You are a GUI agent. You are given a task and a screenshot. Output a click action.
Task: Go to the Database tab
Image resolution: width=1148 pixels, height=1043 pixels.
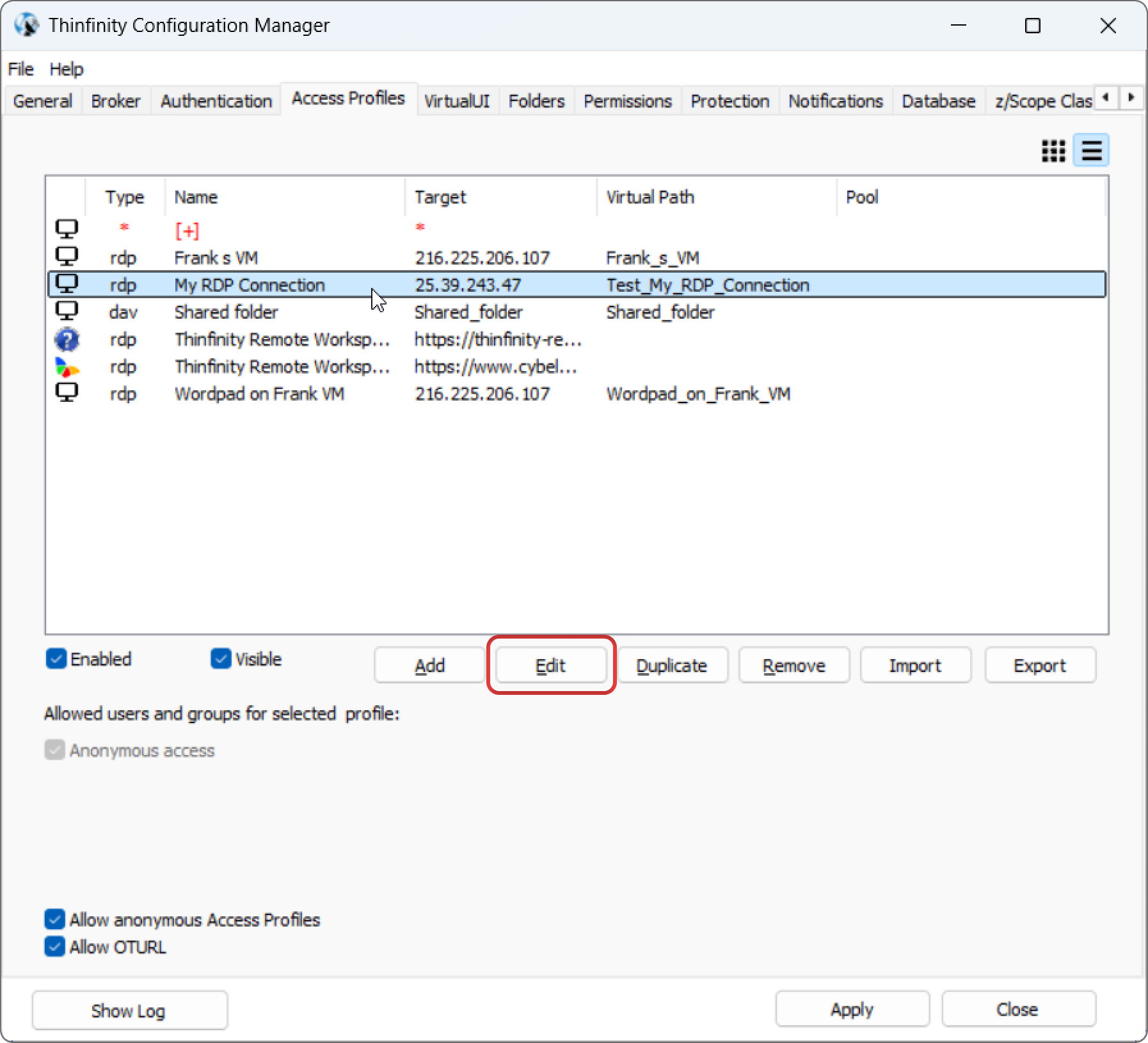click(939, 101)
